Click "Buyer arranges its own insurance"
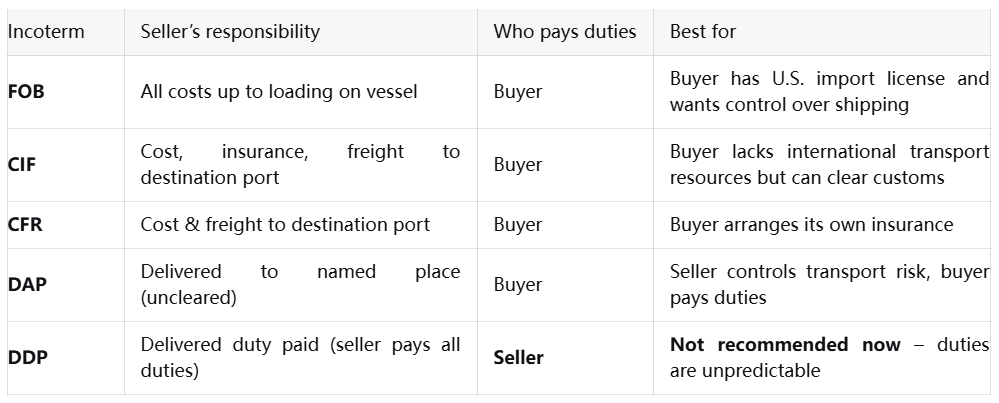 point(811,224)
